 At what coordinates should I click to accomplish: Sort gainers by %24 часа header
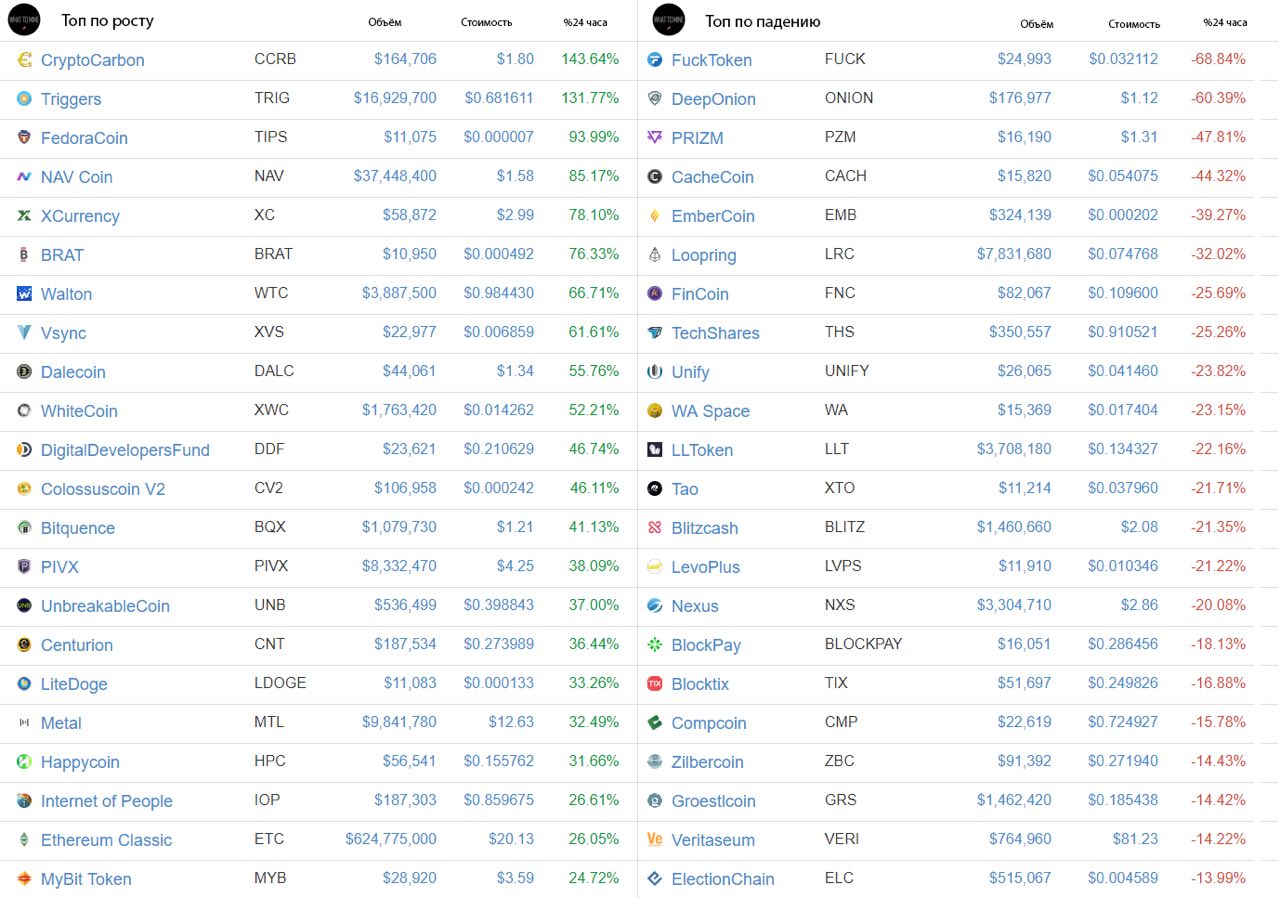click(585, 22)
